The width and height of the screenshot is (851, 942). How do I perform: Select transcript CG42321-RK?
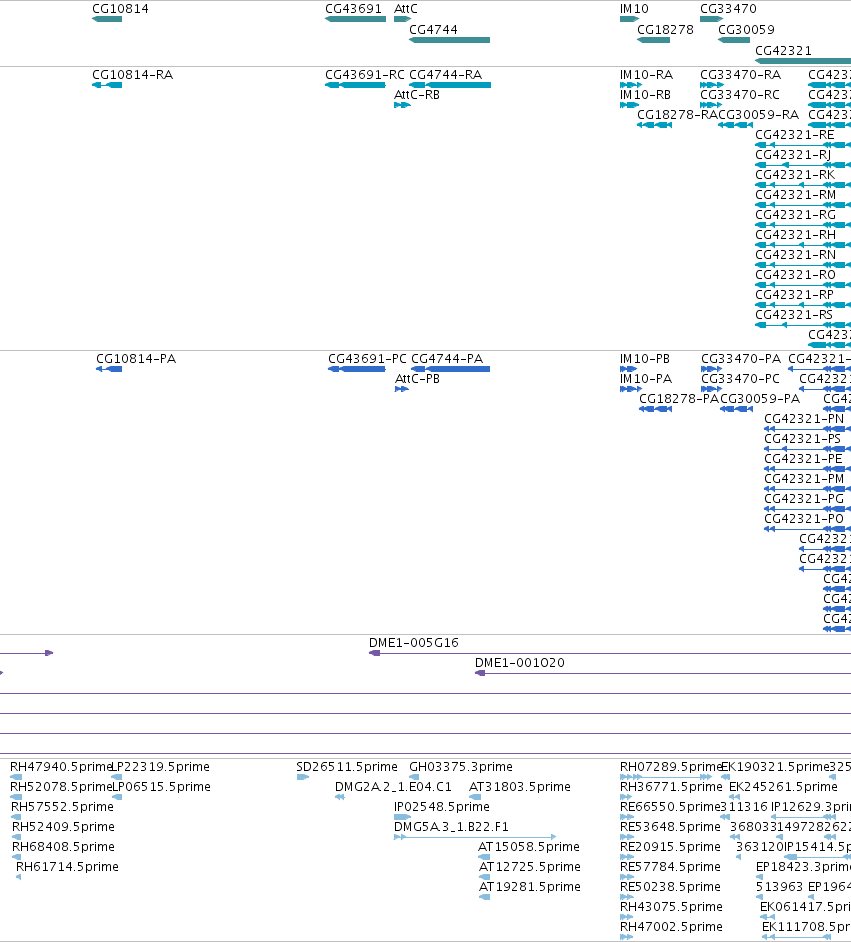click(795, 175)
